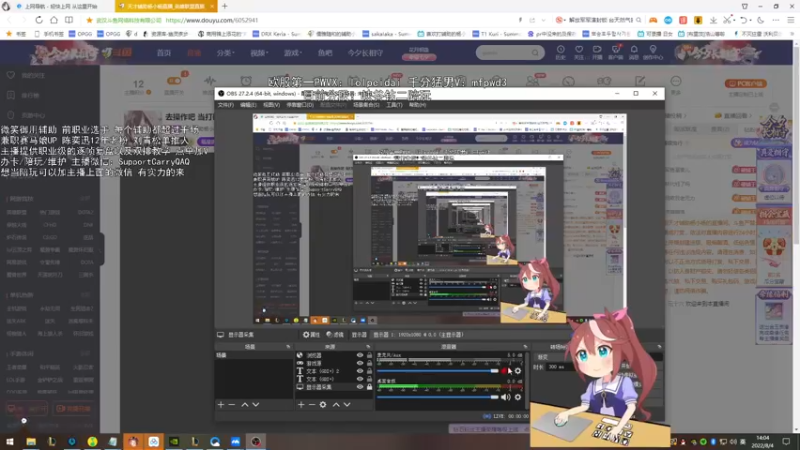This screenshot has height=450, width=800.
Task: Click the search magnifier in Douyu search box
Action: pyautogui.click(x=535, y=53)
